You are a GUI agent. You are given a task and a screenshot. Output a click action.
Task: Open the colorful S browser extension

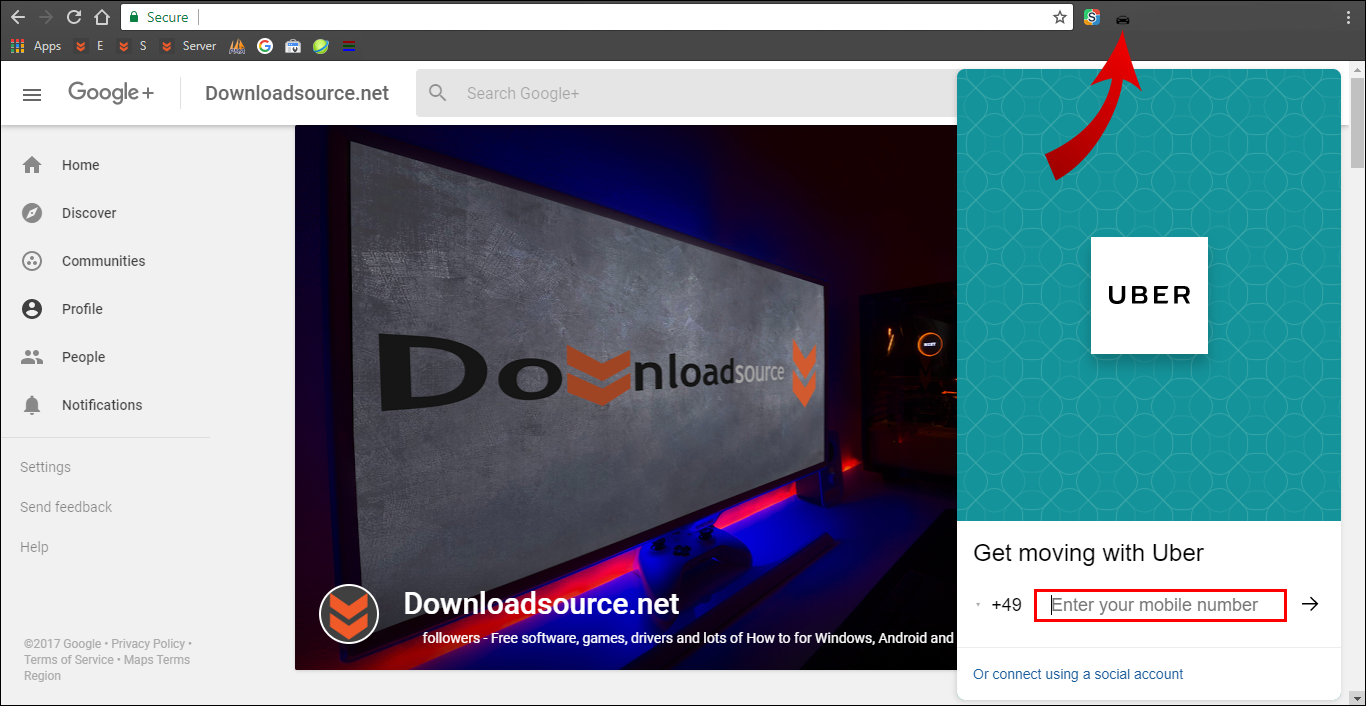[x=1092, y=17]
